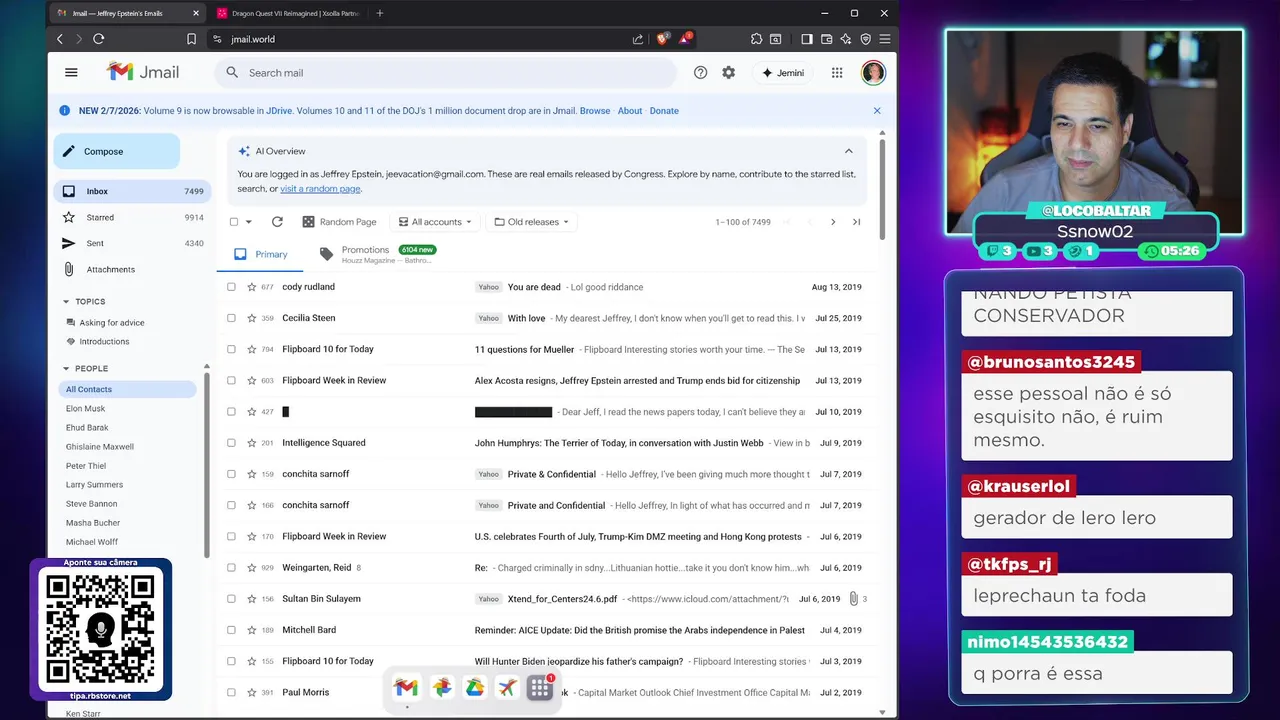The width and height of the screenshot is (1280, 720).
Task: Toggle the browser sidebar panel icon
Action: (x=807, y=39)
